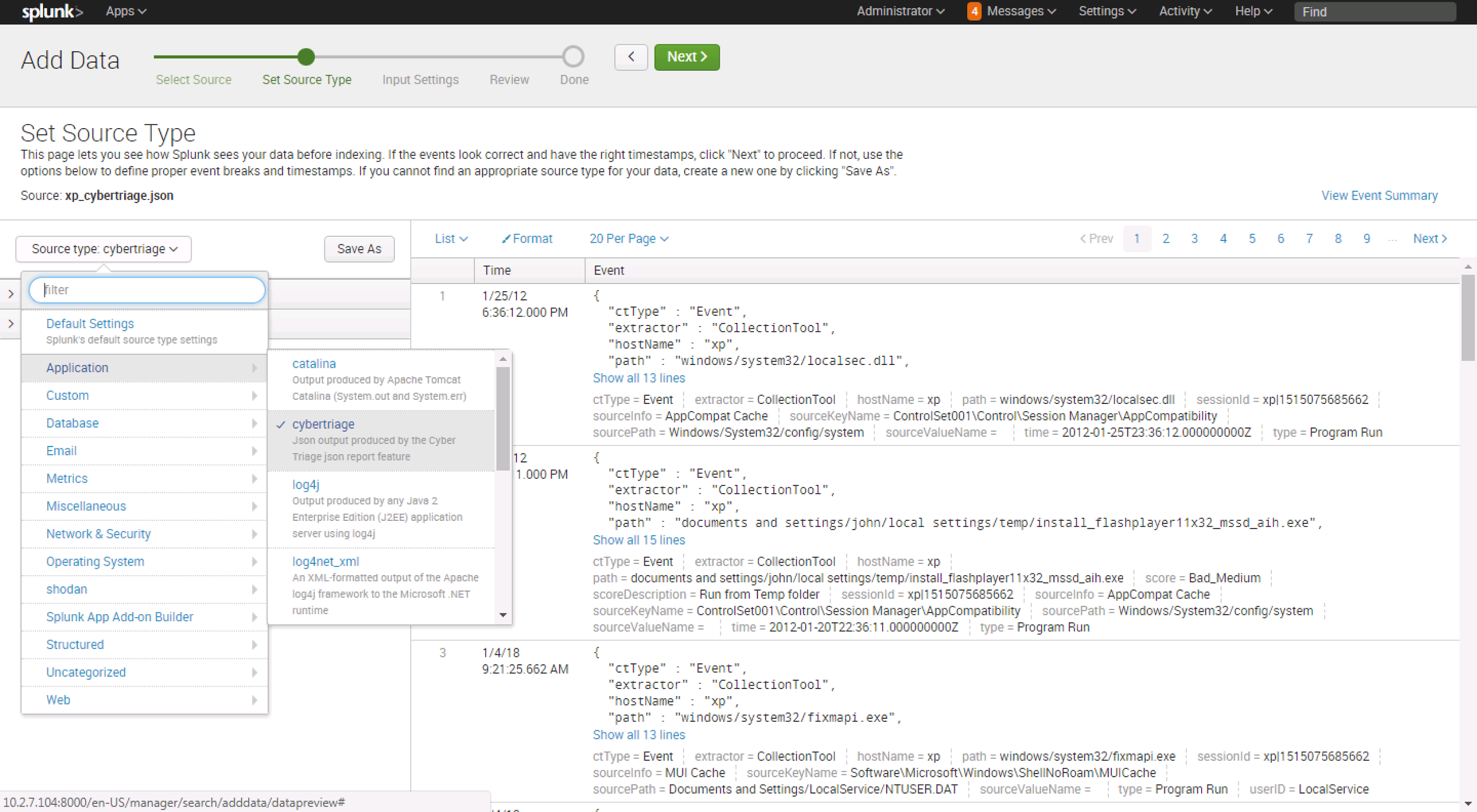Expand the Network & Security category
The image size is (1477, 812).
point(144,534)
